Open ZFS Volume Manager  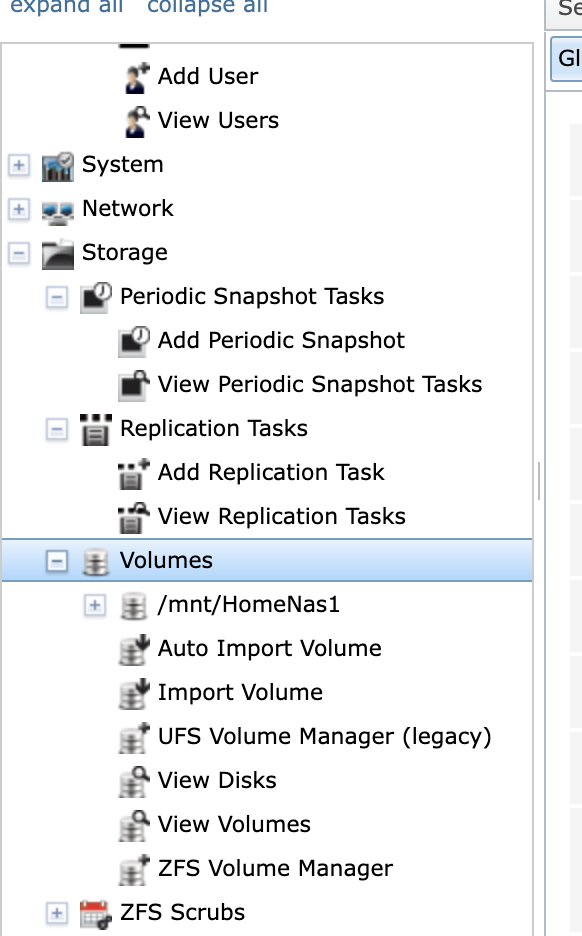275,869
